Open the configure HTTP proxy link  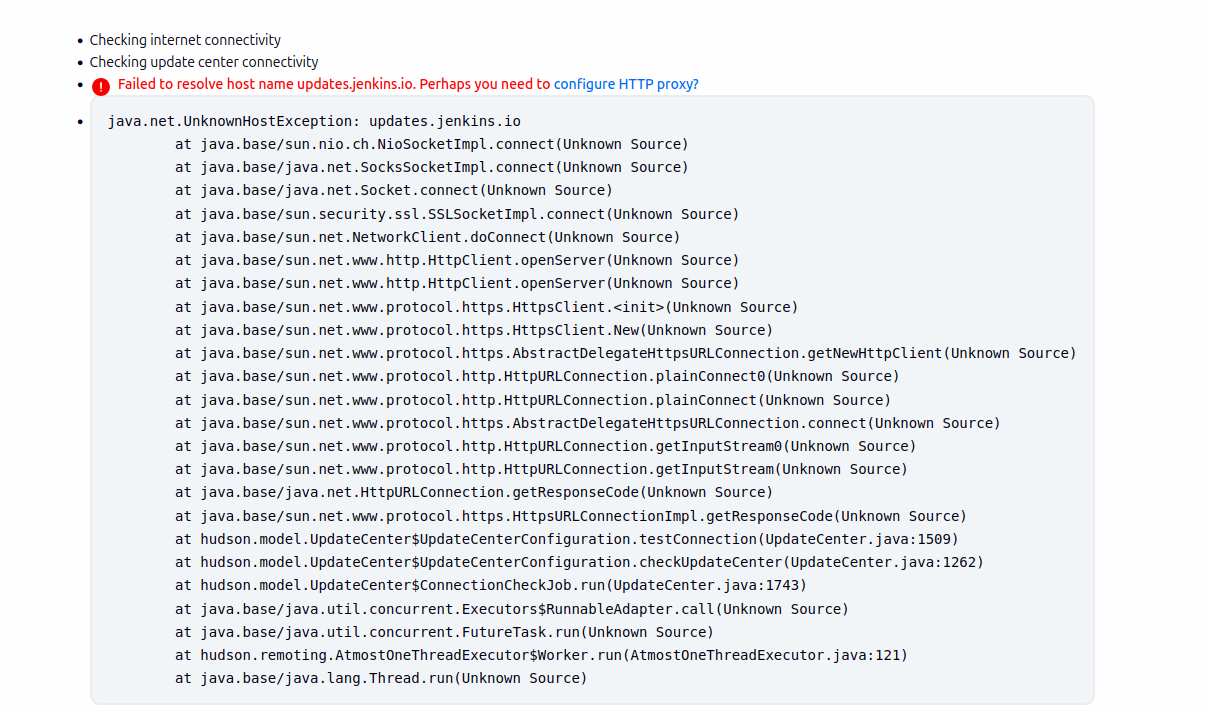tap(626, 84)
